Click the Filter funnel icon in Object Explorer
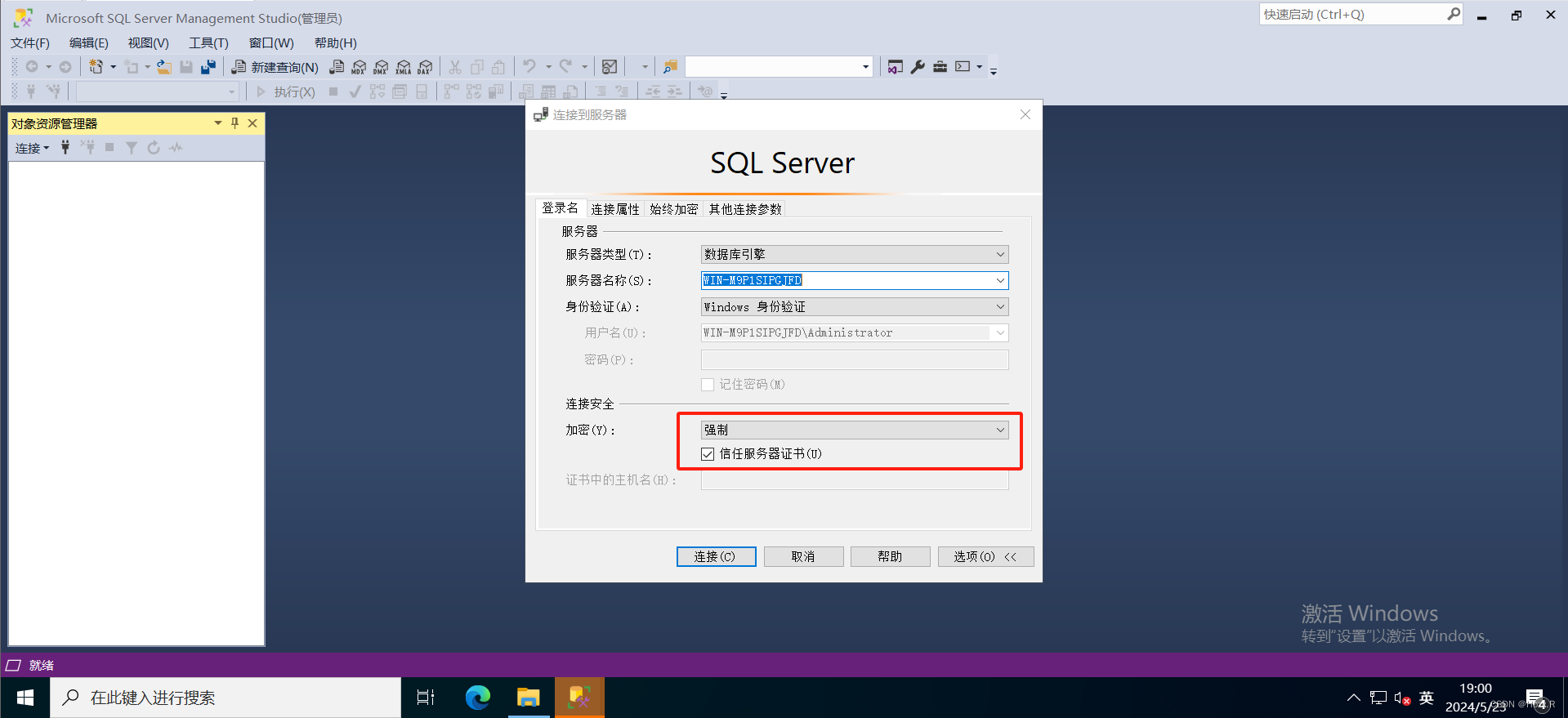 131,148
